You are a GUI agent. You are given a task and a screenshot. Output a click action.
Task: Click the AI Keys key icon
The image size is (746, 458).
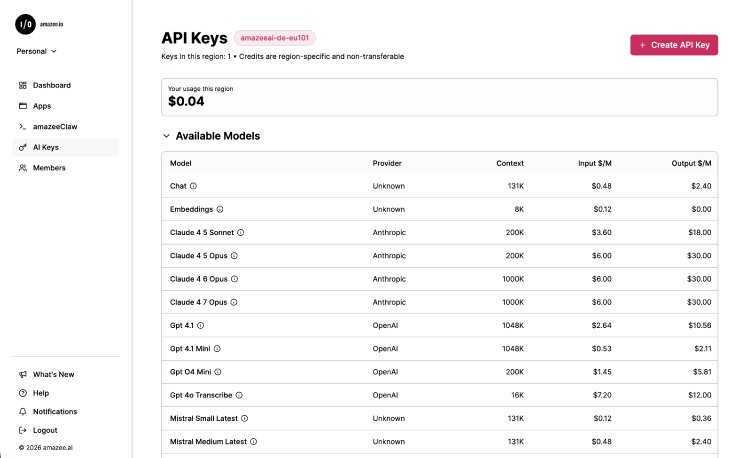pos(23,147)
